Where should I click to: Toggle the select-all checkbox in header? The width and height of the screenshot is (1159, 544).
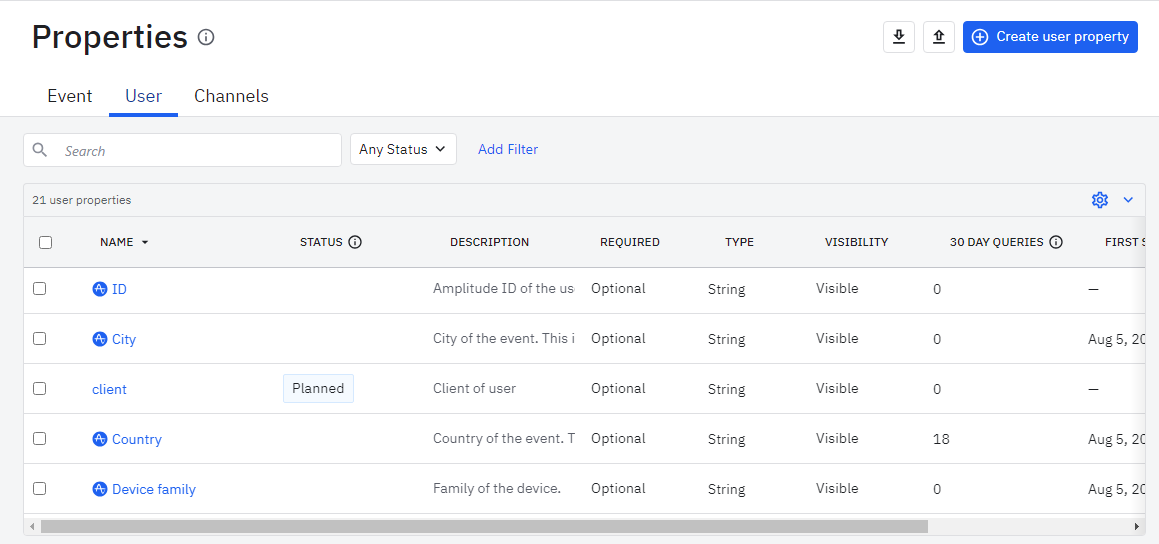(x=45, y=242)
